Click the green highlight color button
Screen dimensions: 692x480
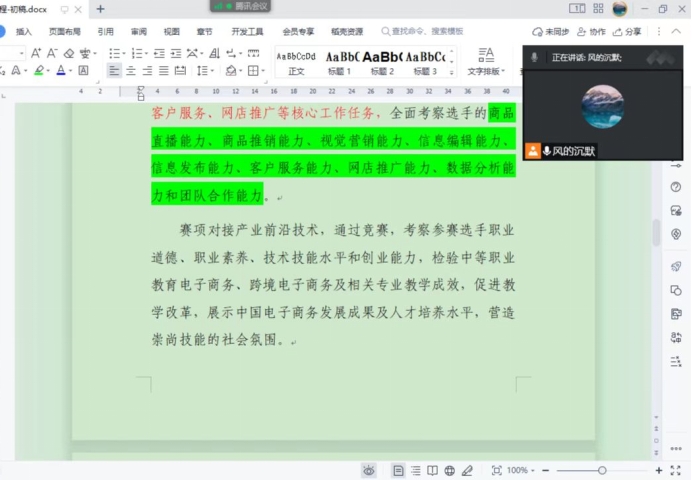(39, 70)
